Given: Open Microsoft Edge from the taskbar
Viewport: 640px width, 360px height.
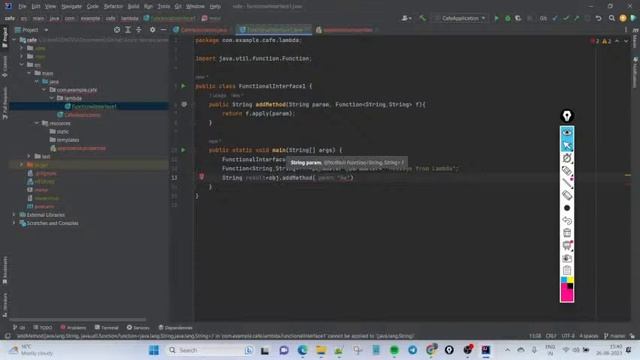Looking at the screenshot, I should point(302,350).
